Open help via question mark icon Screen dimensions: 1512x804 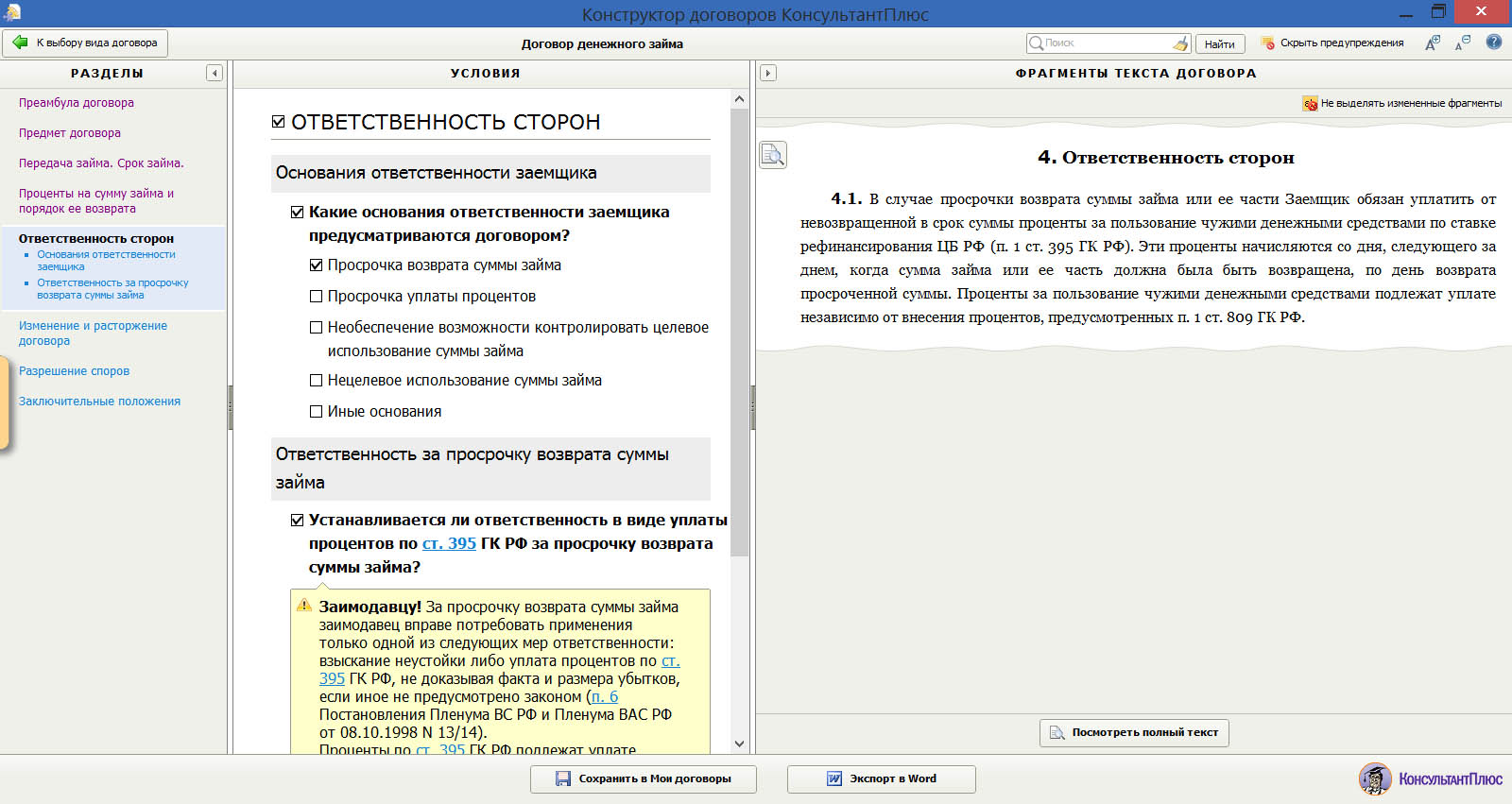pos(1494,43)
